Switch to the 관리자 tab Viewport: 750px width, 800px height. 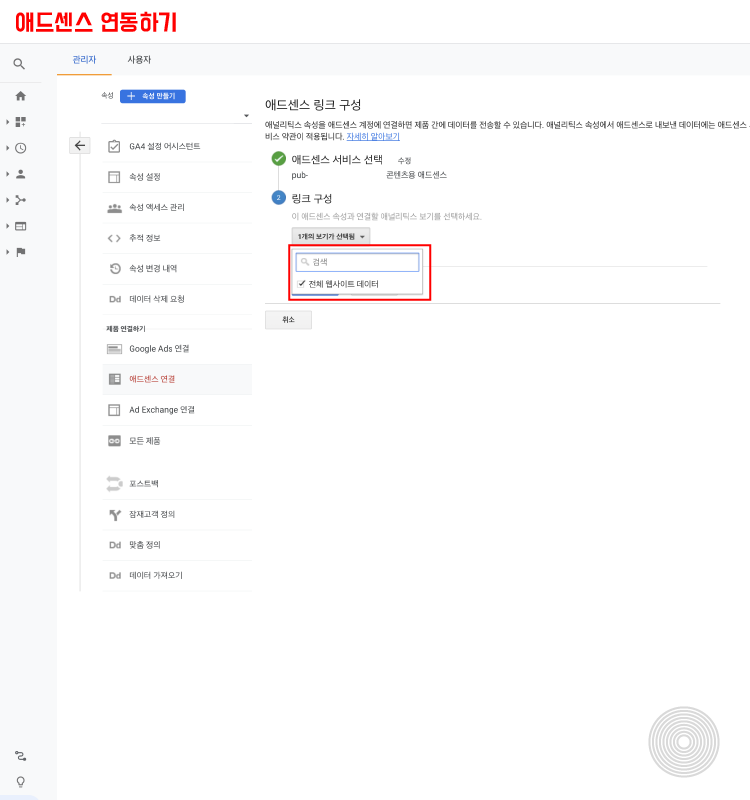pyautogui.click(x=84, y=60)
